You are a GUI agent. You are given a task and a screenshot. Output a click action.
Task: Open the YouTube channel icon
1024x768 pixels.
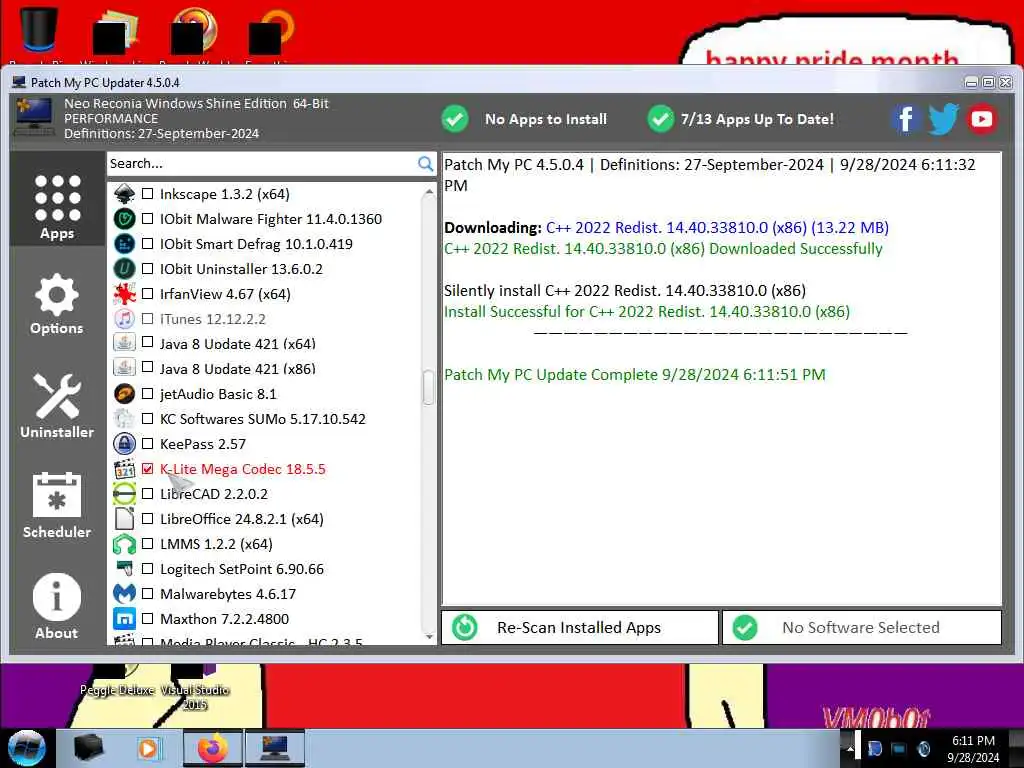click(981, 119)
